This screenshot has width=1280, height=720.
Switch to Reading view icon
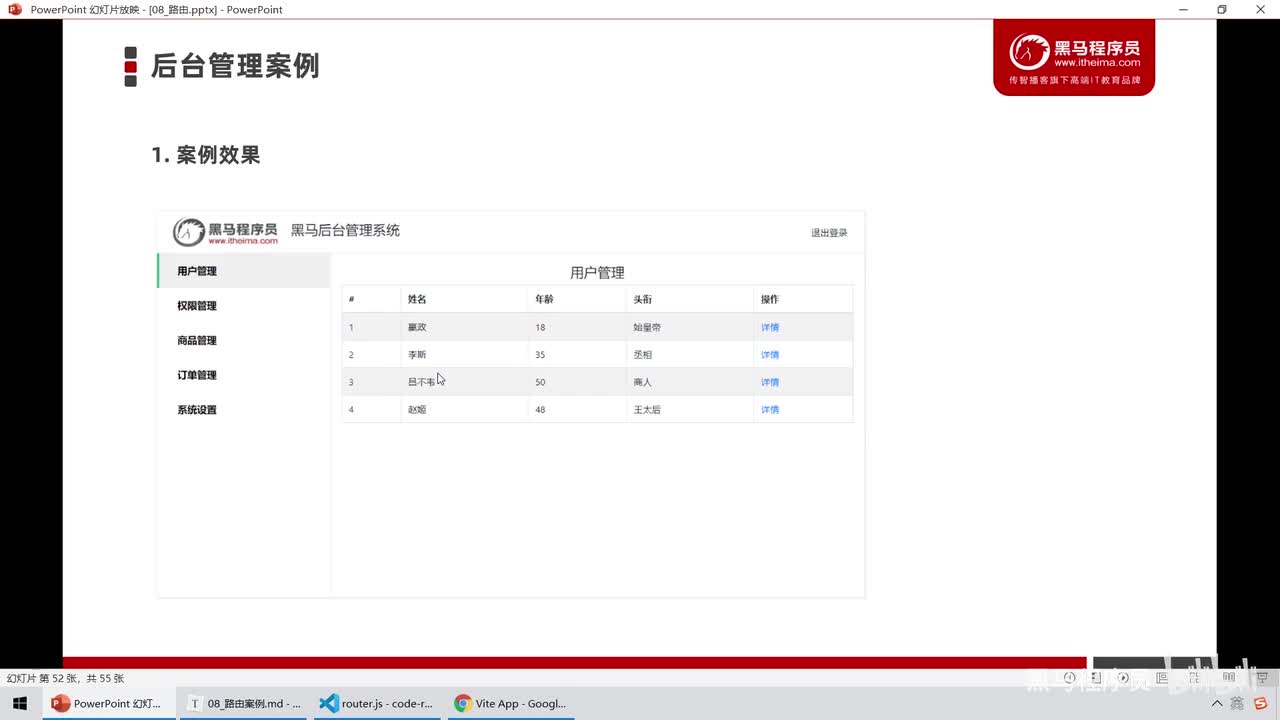click(x=1228, y=677)
